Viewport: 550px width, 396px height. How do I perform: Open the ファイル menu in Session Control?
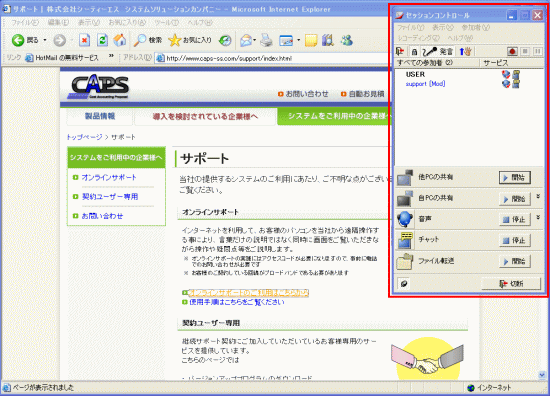(410, 27)
